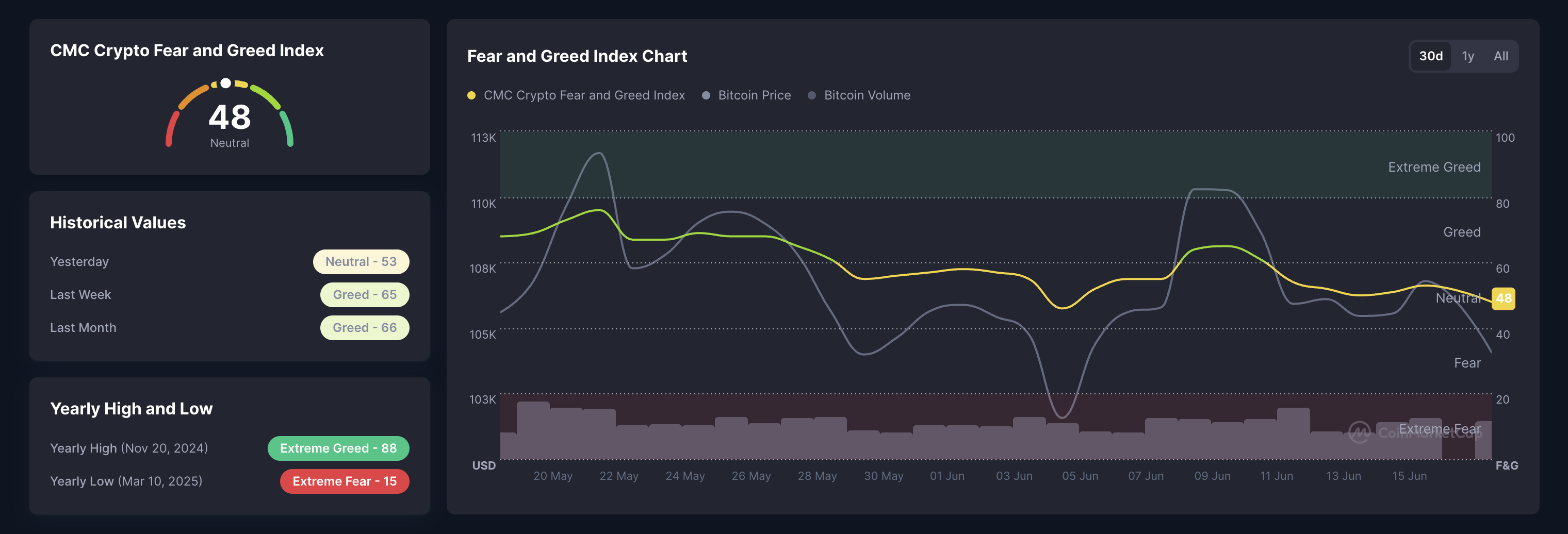Click the Extreme Greed - 88 yearly high badge
Screen dimensions: 1568x534
pyautogui.click(x=338, y=448)
